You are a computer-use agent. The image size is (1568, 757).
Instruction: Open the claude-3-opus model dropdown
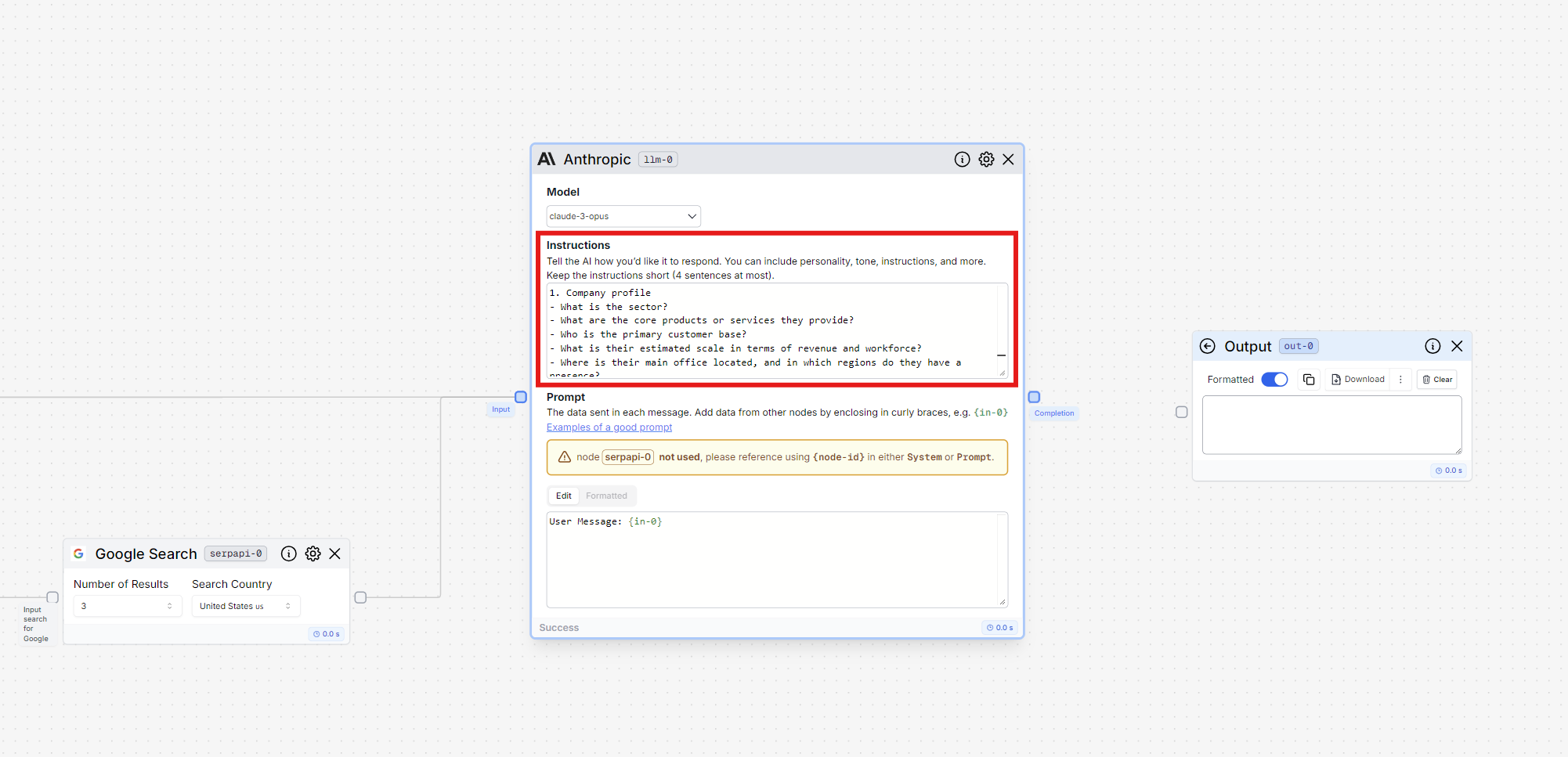coord(623,216)
